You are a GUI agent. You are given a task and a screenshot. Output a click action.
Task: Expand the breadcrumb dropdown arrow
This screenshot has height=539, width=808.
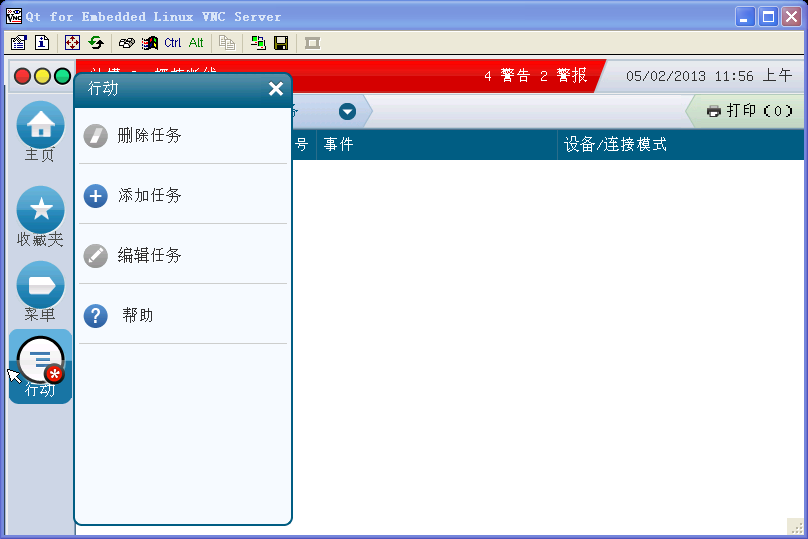point(347,111)
